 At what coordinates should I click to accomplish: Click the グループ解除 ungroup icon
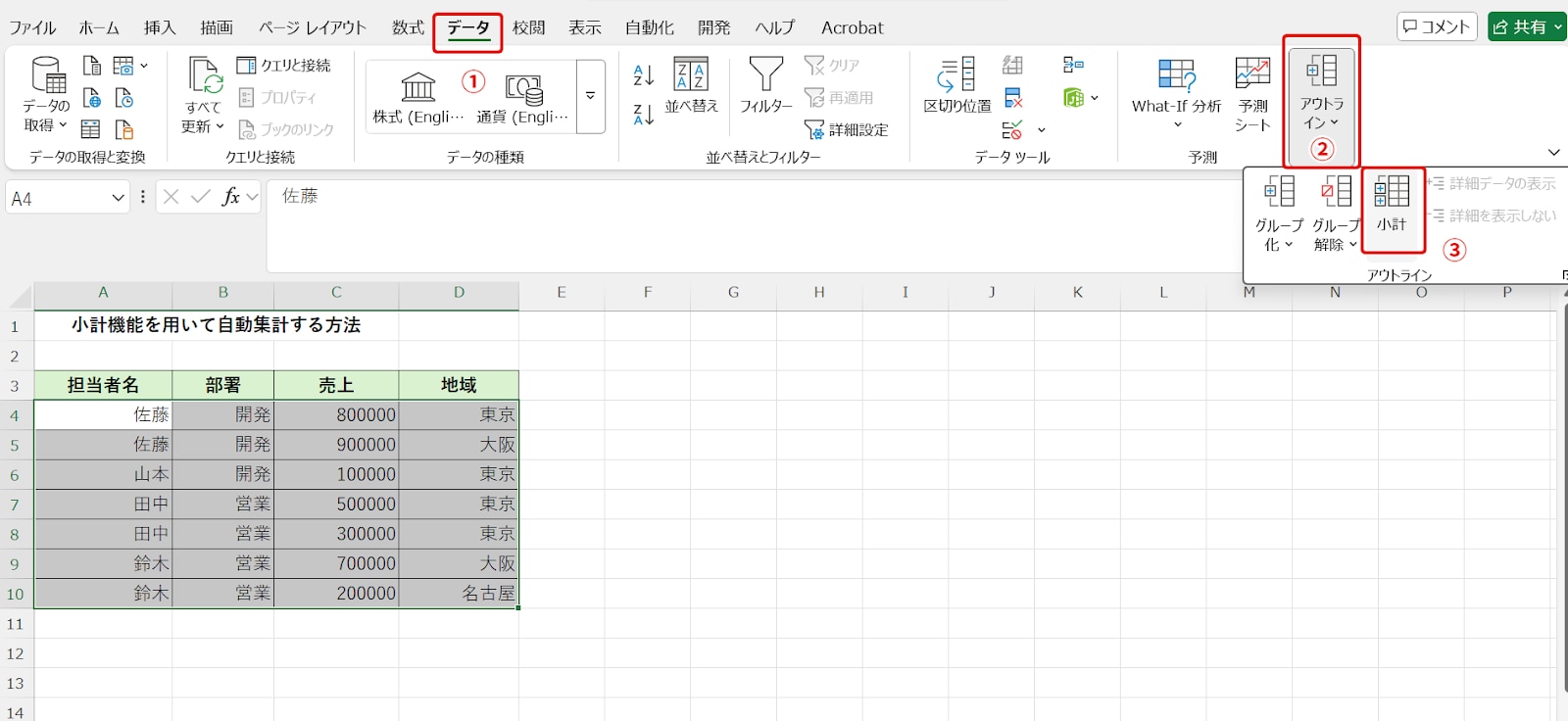coord(1336,214)
